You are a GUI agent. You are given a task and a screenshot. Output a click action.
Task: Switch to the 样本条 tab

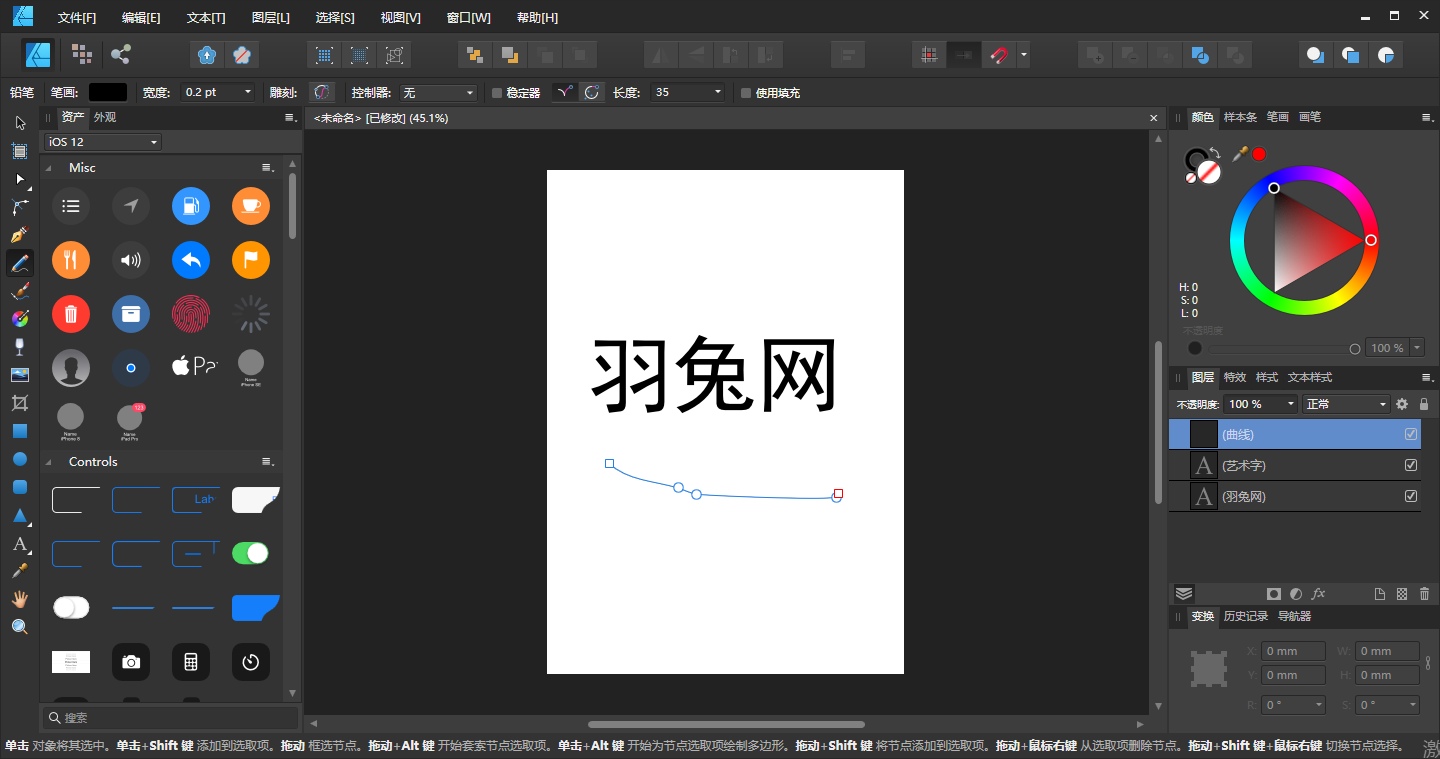coord(1240,117)
